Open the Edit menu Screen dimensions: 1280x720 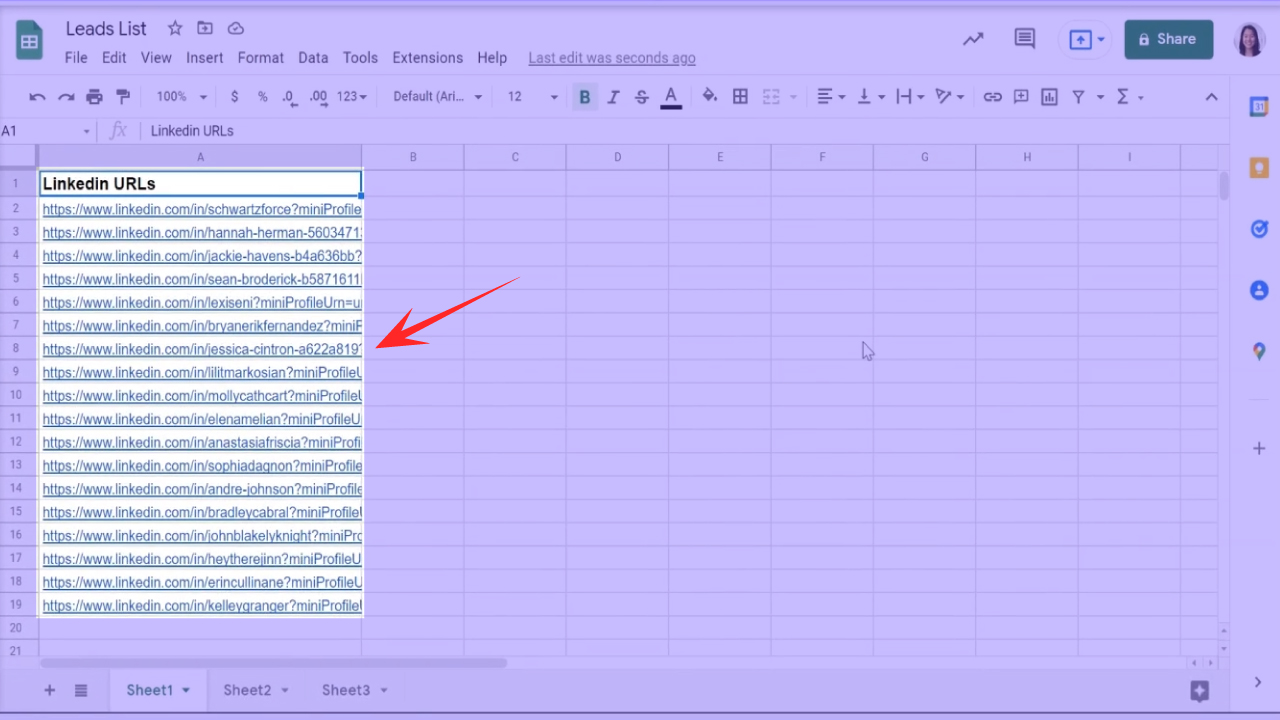pos(114,58)
